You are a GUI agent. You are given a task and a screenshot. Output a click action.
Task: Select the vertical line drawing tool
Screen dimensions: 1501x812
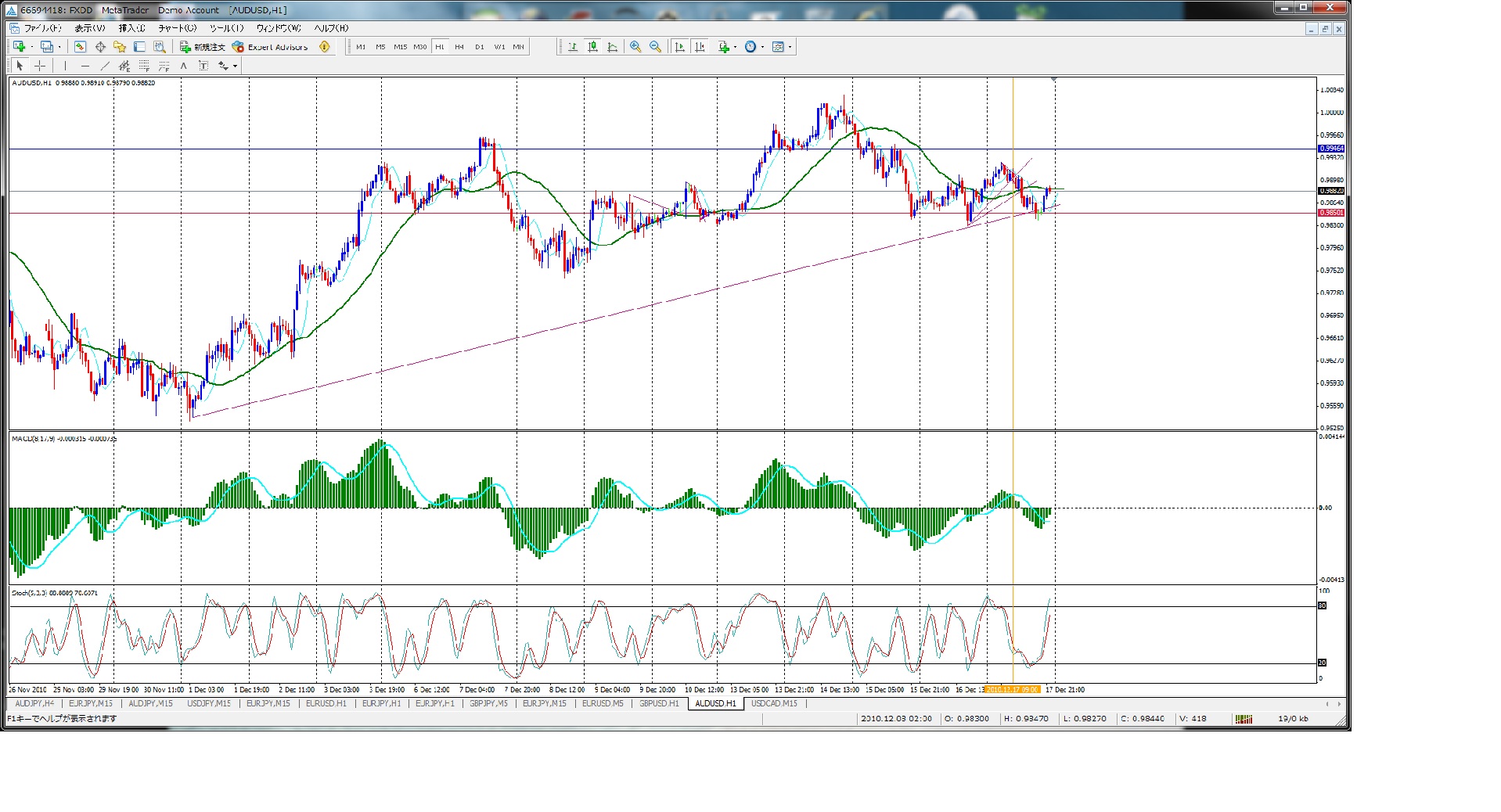(65, 66)
